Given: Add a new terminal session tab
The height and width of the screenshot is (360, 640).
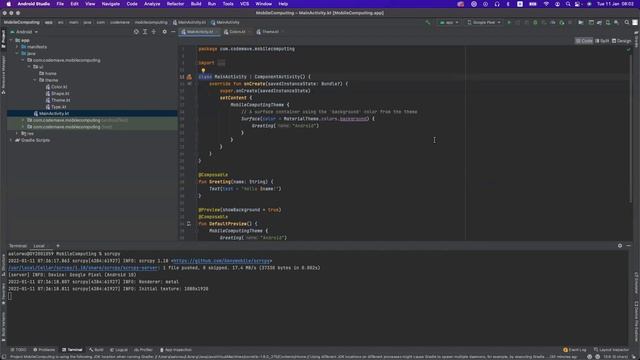Looking at the screenshot, I should point(58,246).
